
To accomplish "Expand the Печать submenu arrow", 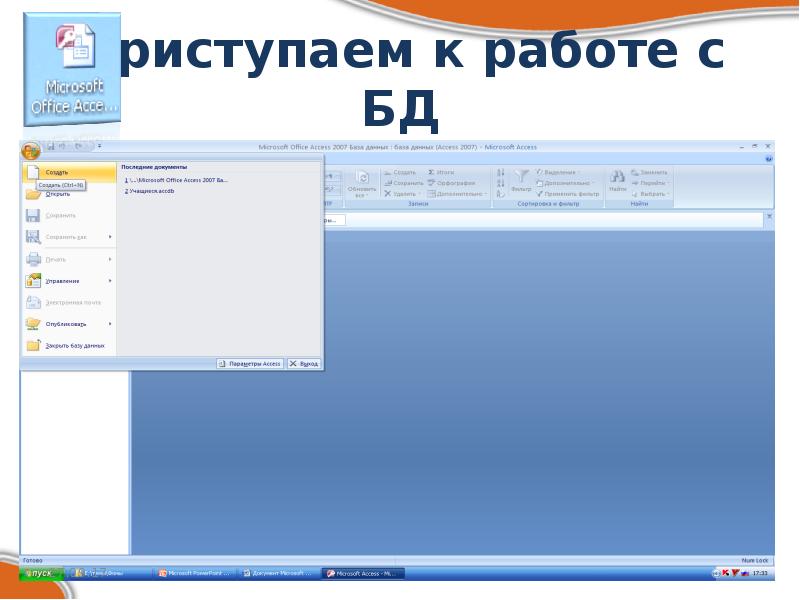I will 110,259.
